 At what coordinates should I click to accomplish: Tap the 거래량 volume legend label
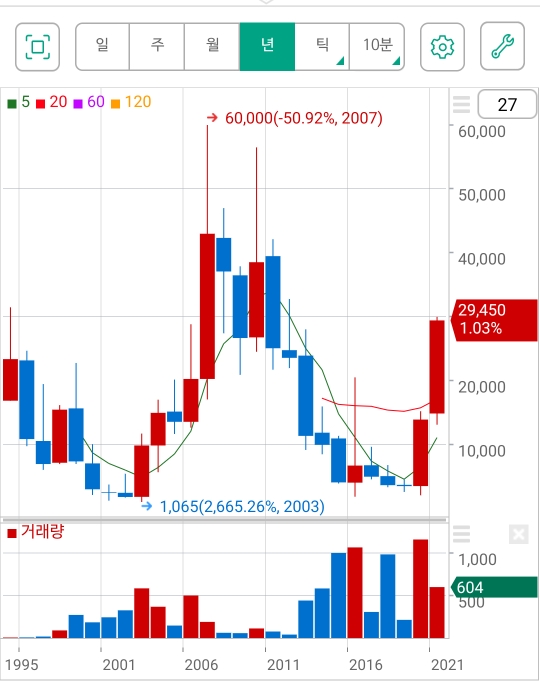[x=36, y=532]
